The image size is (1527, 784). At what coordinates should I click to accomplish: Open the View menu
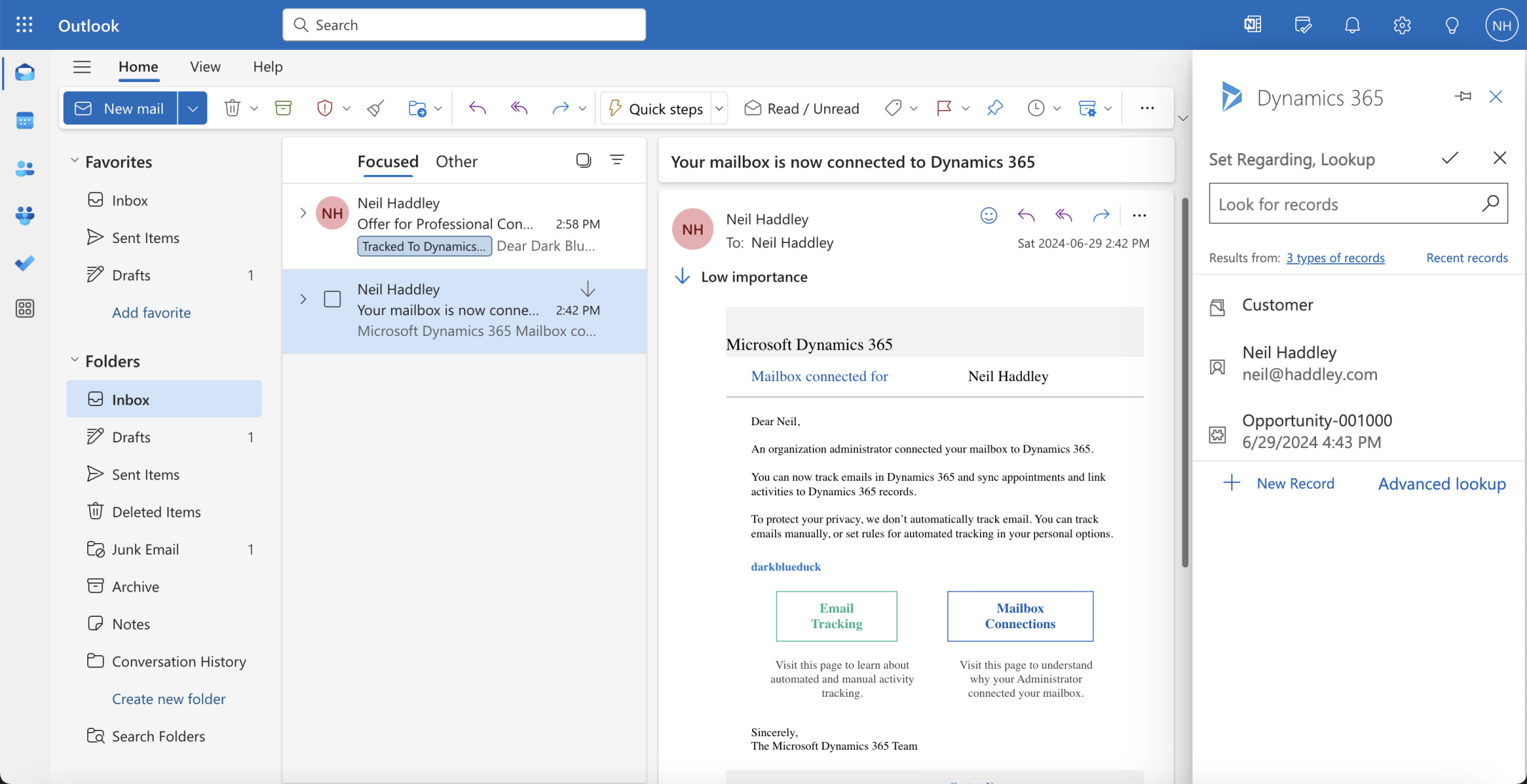click(x=204, y=66)
